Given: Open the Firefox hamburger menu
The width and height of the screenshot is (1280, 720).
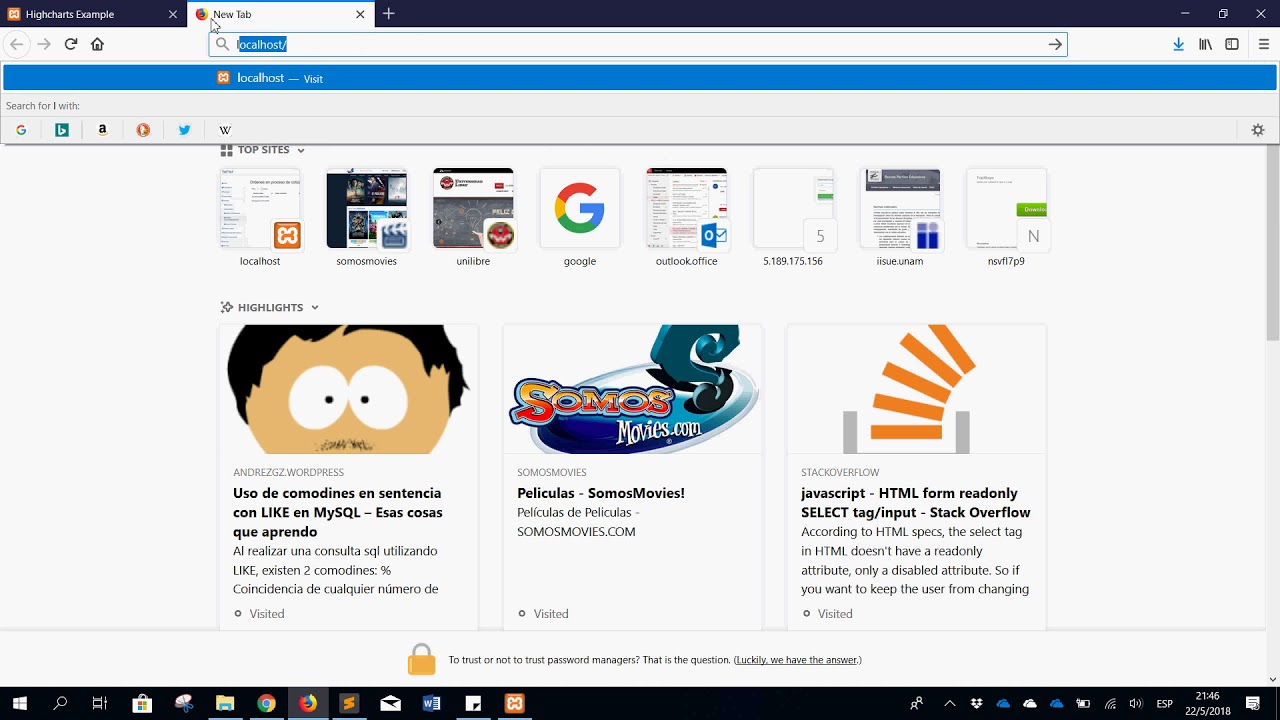Looking at the screenshot, I should click(1264, 44).
